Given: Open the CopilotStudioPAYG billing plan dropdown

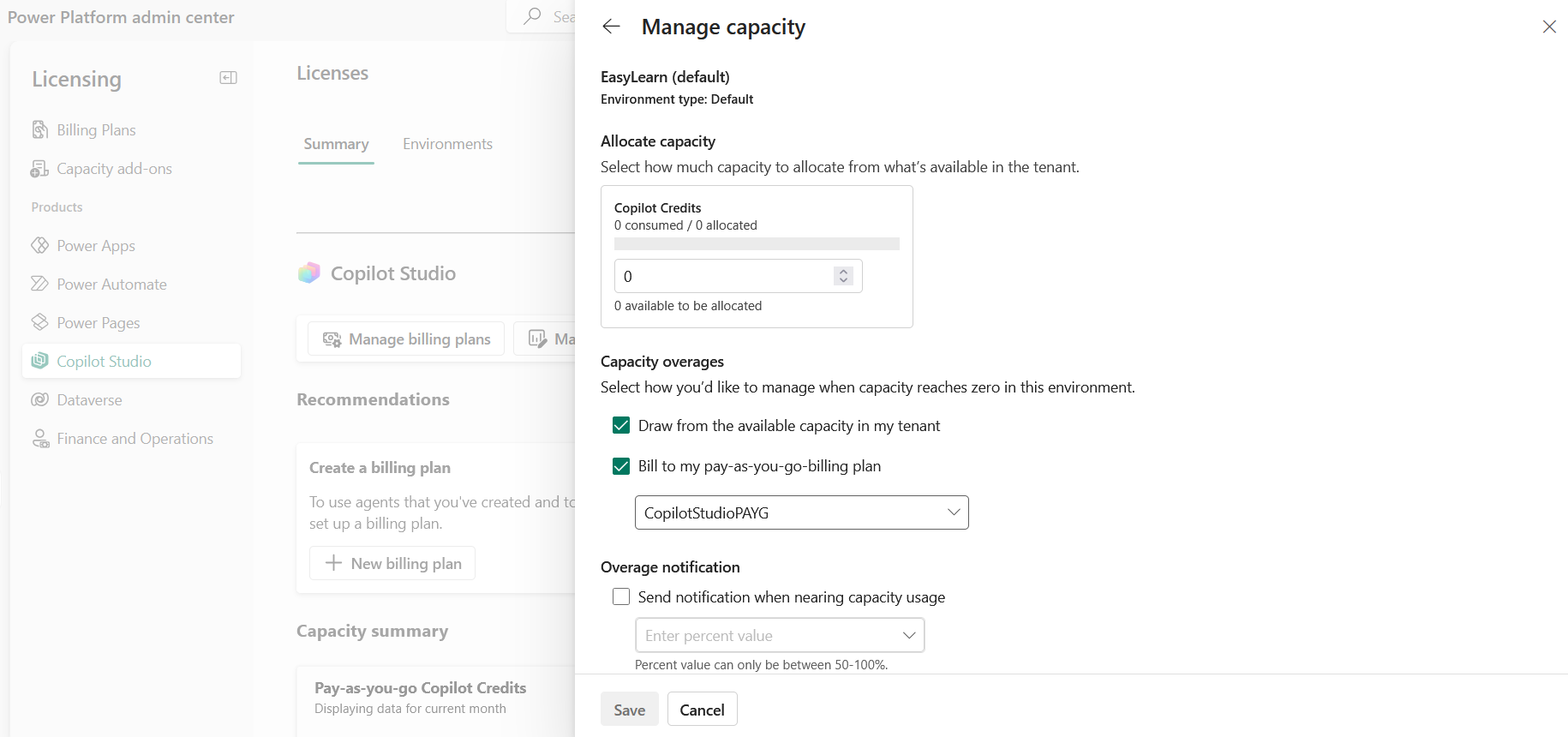Looking at the screenshot, I should [801, 512].
